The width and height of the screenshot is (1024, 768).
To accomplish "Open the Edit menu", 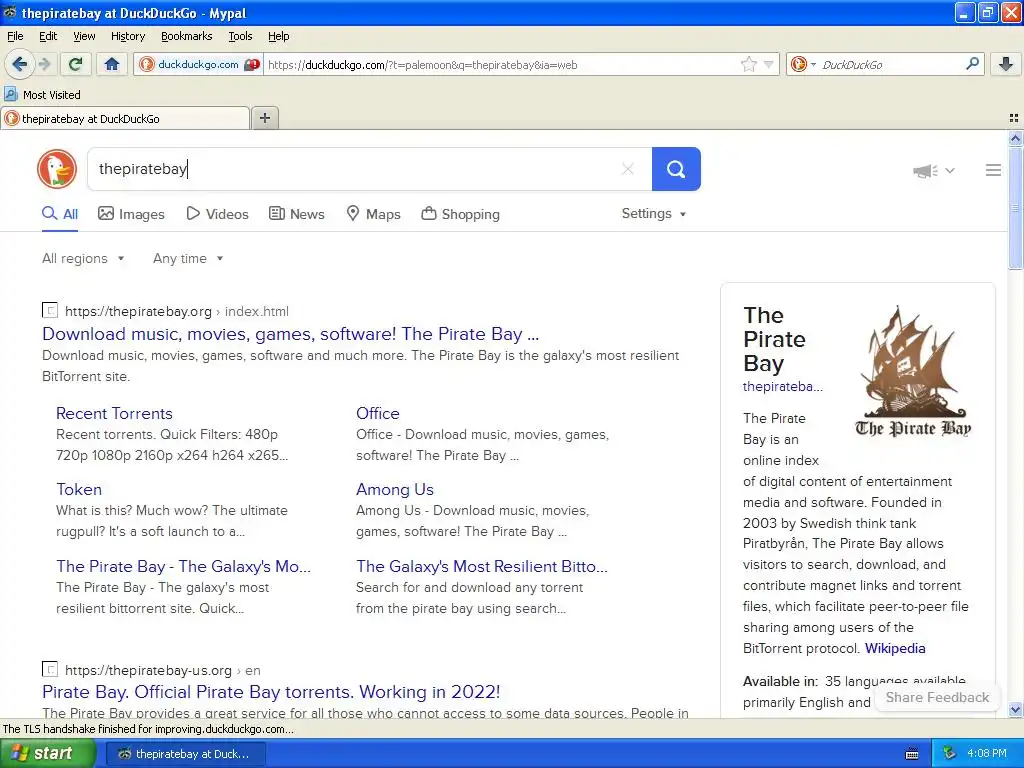I will [x=48, y=36].
